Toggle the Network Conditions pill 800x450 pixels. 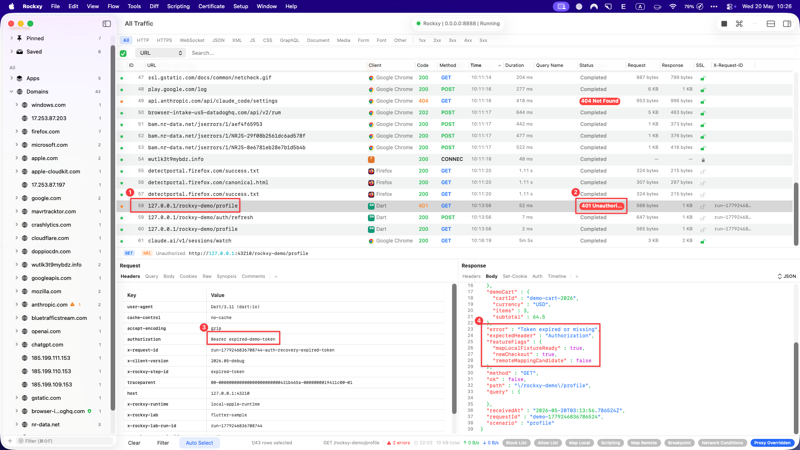click(x=722, y=443)
